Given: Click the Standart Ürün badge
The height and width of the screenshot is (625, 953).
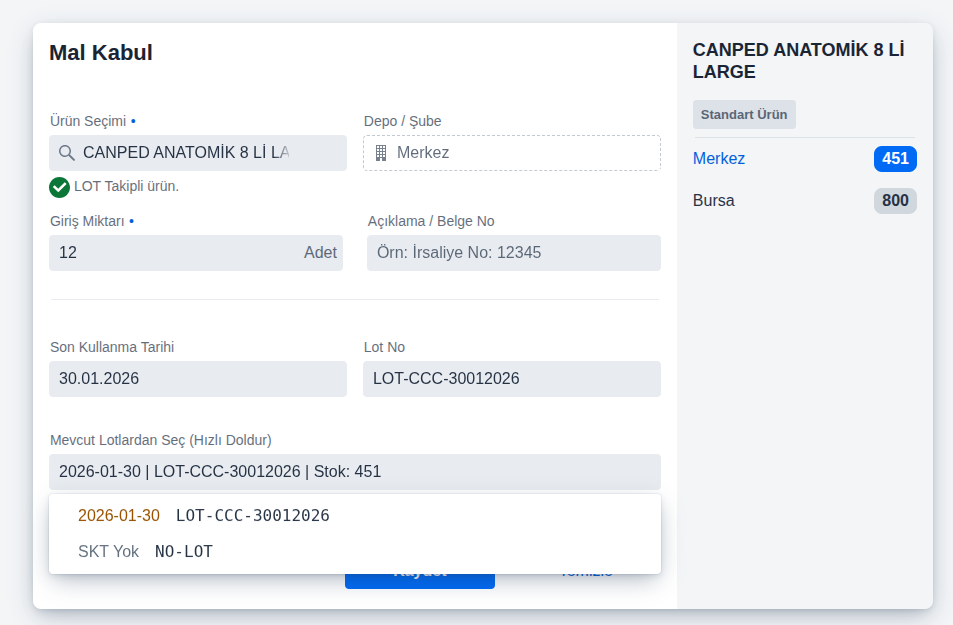Looking at the screenshot, I should [744, 114].
